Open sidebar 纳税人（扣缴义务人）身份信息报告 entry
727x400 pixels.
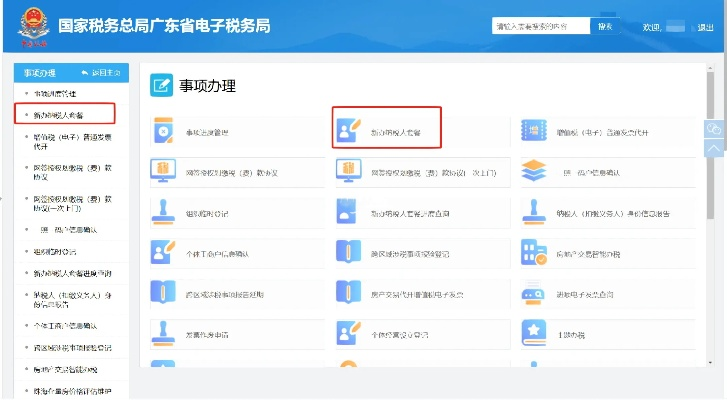[72, 300]
